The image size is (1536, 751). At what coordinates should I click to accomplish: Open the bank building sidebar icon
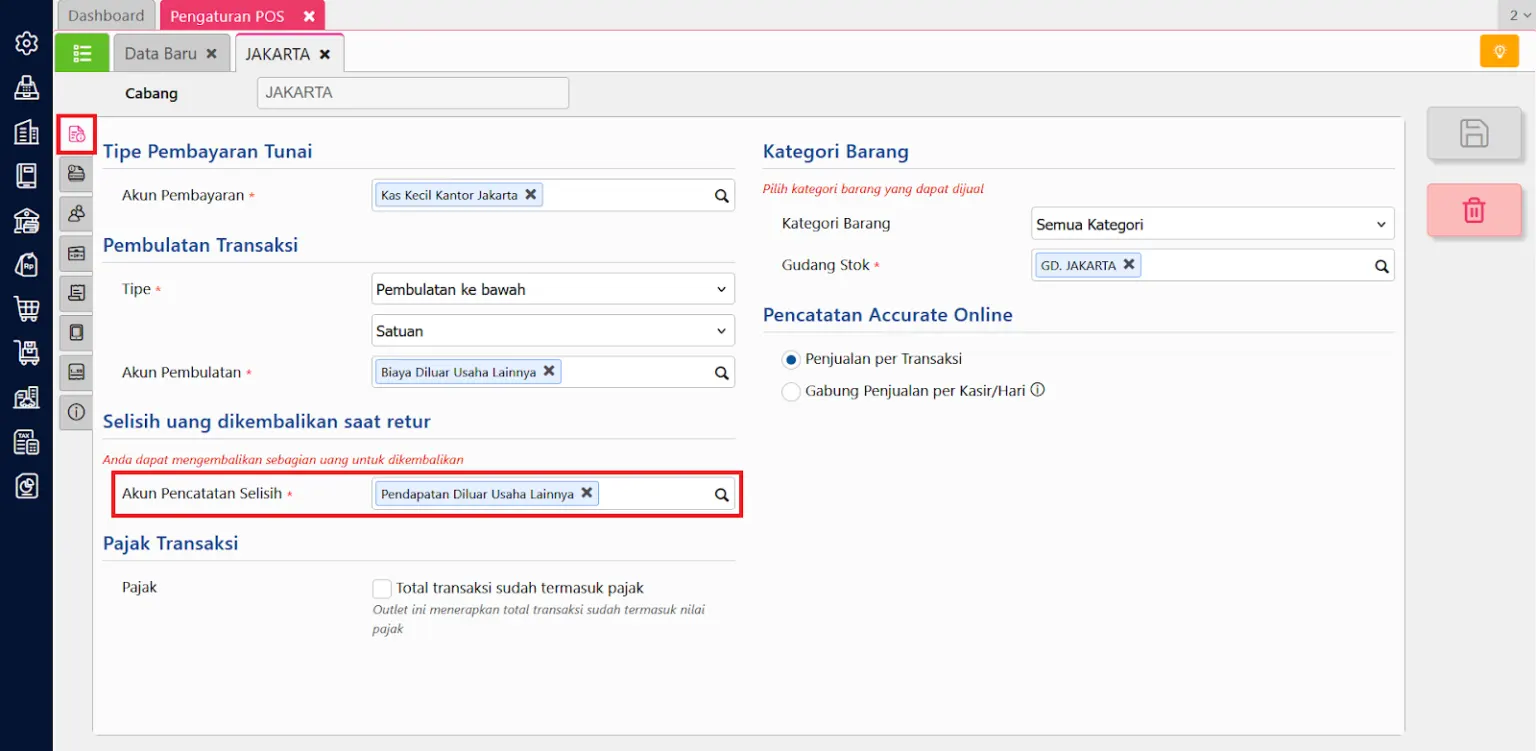tap(26, 220)
